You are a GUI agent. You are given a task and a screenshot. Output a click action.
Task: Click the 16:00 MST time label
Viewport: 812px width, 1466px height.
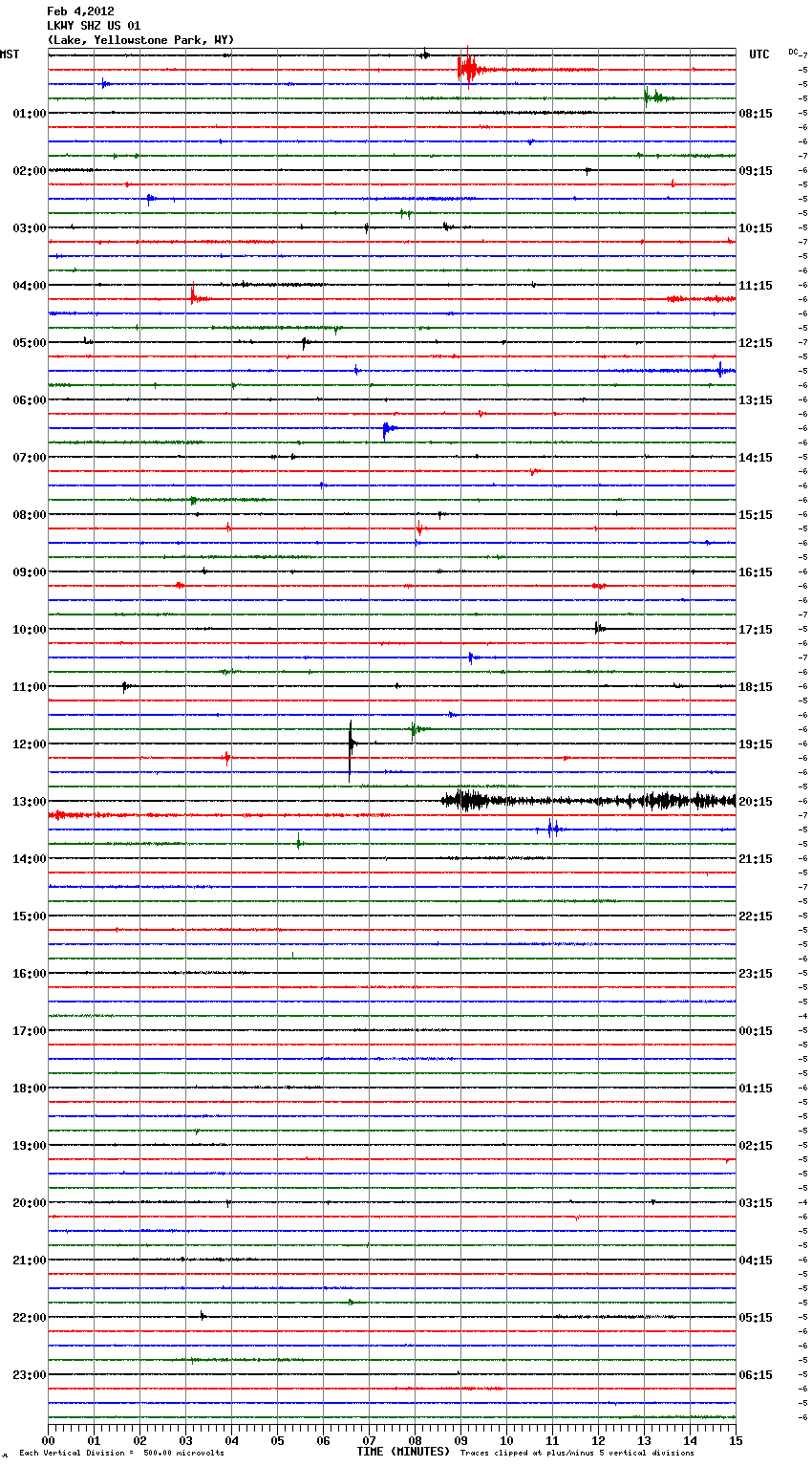pyautogui.click(x=30, y=973)
